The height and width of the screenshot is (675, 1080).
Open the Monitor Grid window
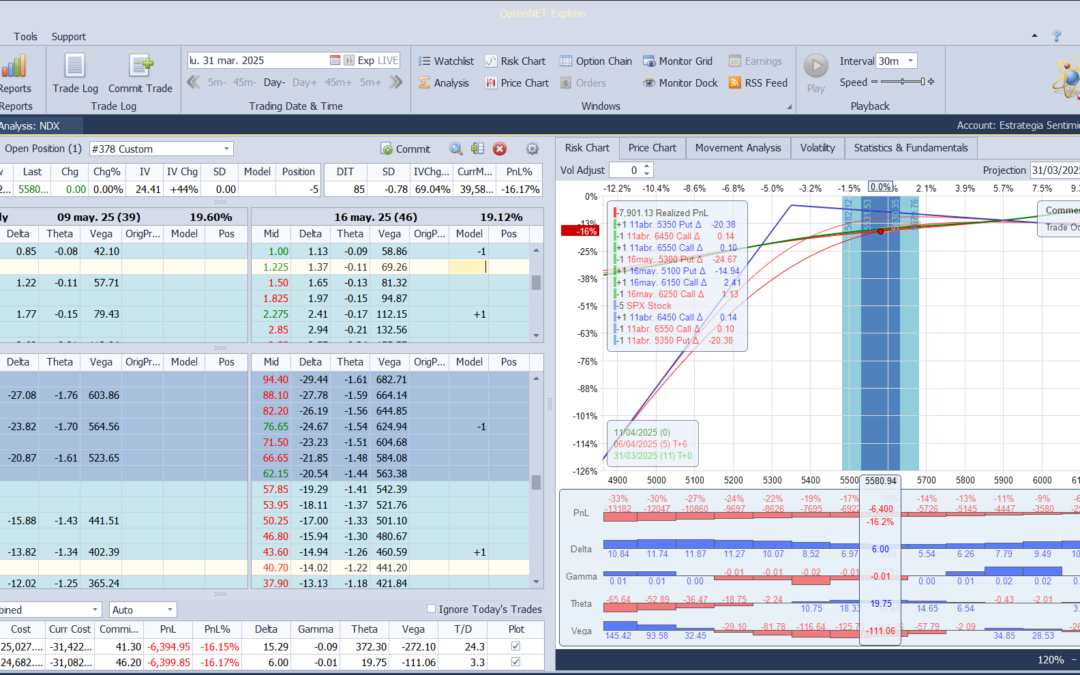[x=678, y=61]
